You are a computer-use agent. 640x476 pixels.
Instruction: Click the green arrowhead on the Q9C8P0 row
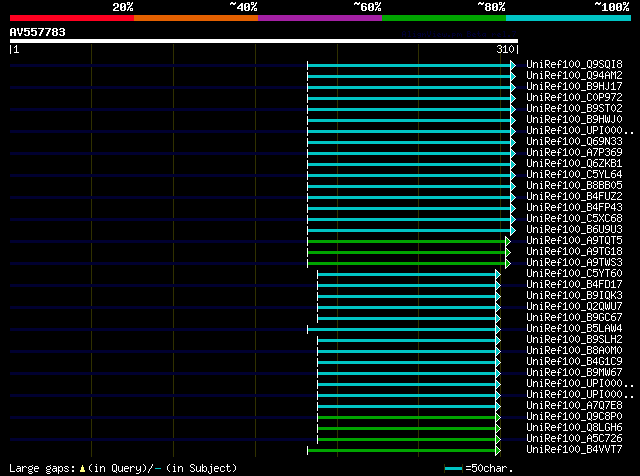point(498,418)
